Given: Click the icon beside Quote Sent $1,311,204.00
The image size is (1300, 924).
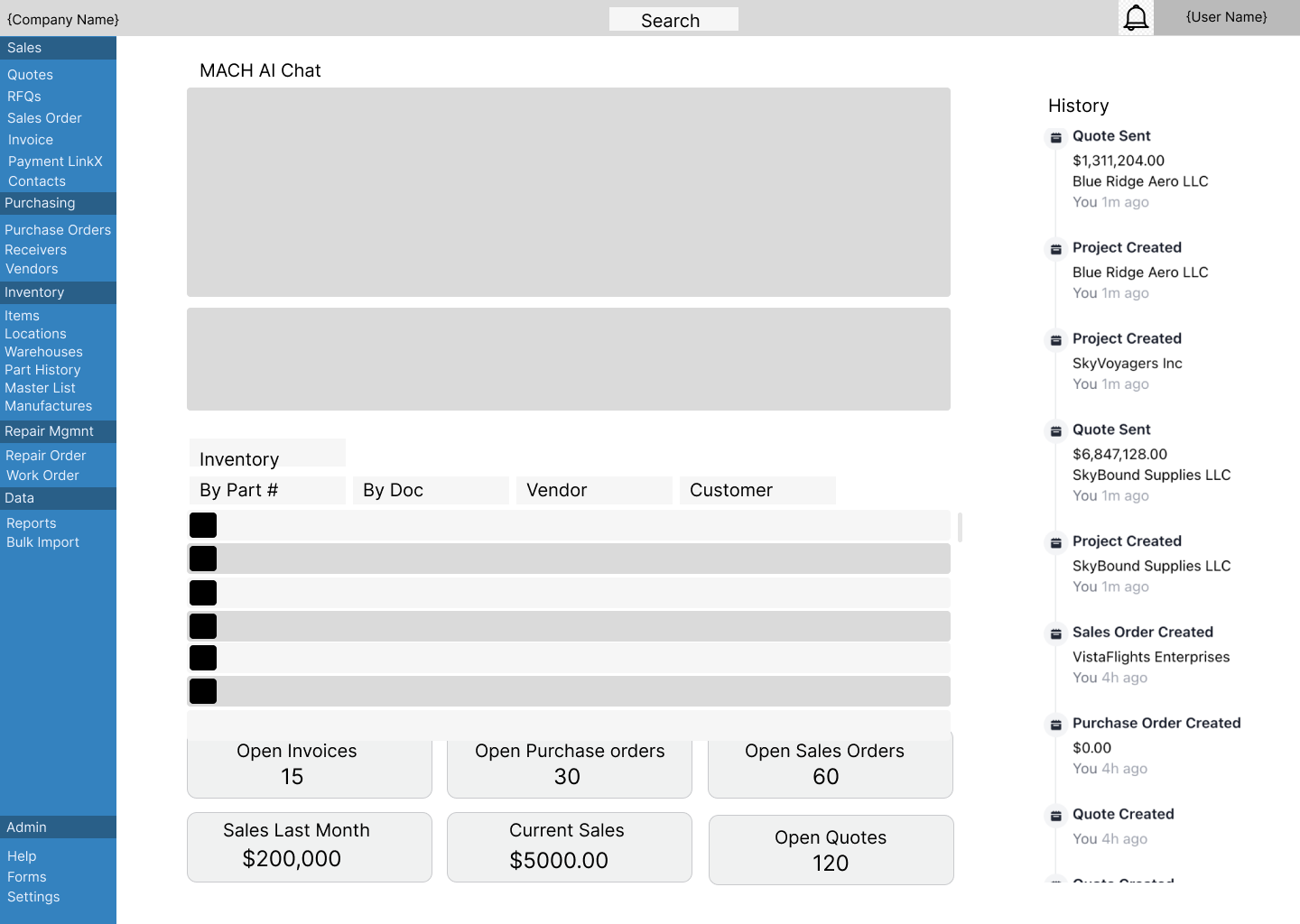Looking at the screenshot, I should (1055, 138).
